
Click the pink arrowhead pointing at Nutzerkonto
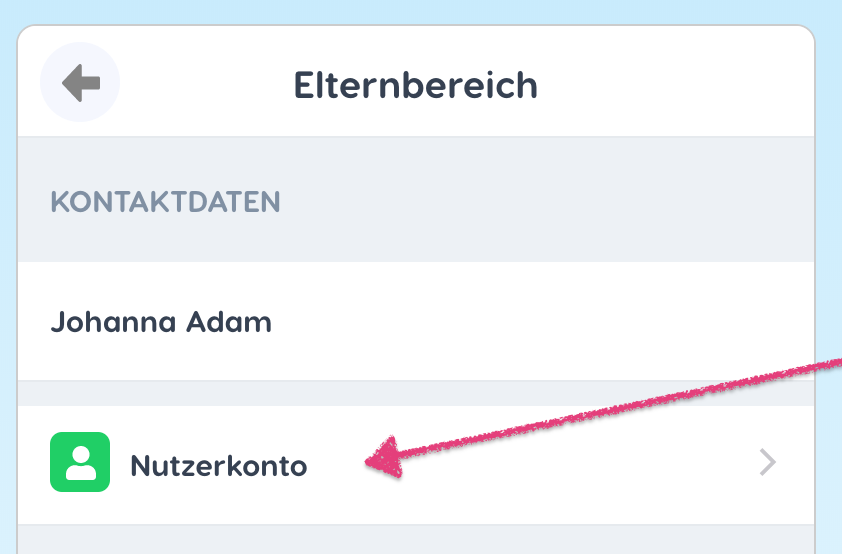pyautogui.click(x=384, y=457)
